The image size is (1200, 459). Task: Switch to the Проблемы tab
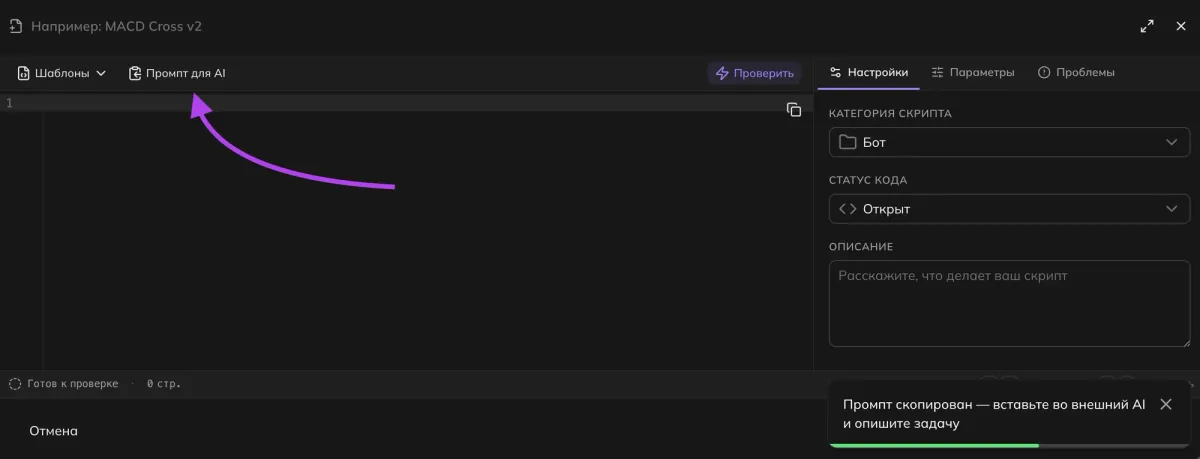[1076, 72]
